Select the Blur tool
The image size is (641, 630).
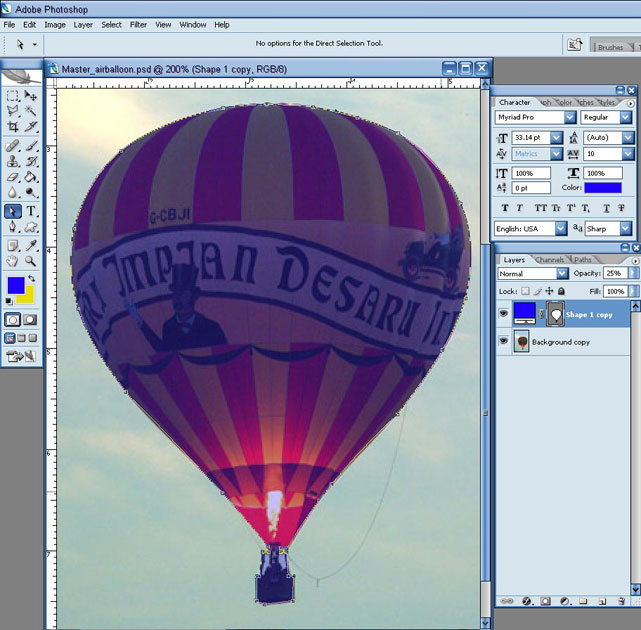(x=12, y=192)
